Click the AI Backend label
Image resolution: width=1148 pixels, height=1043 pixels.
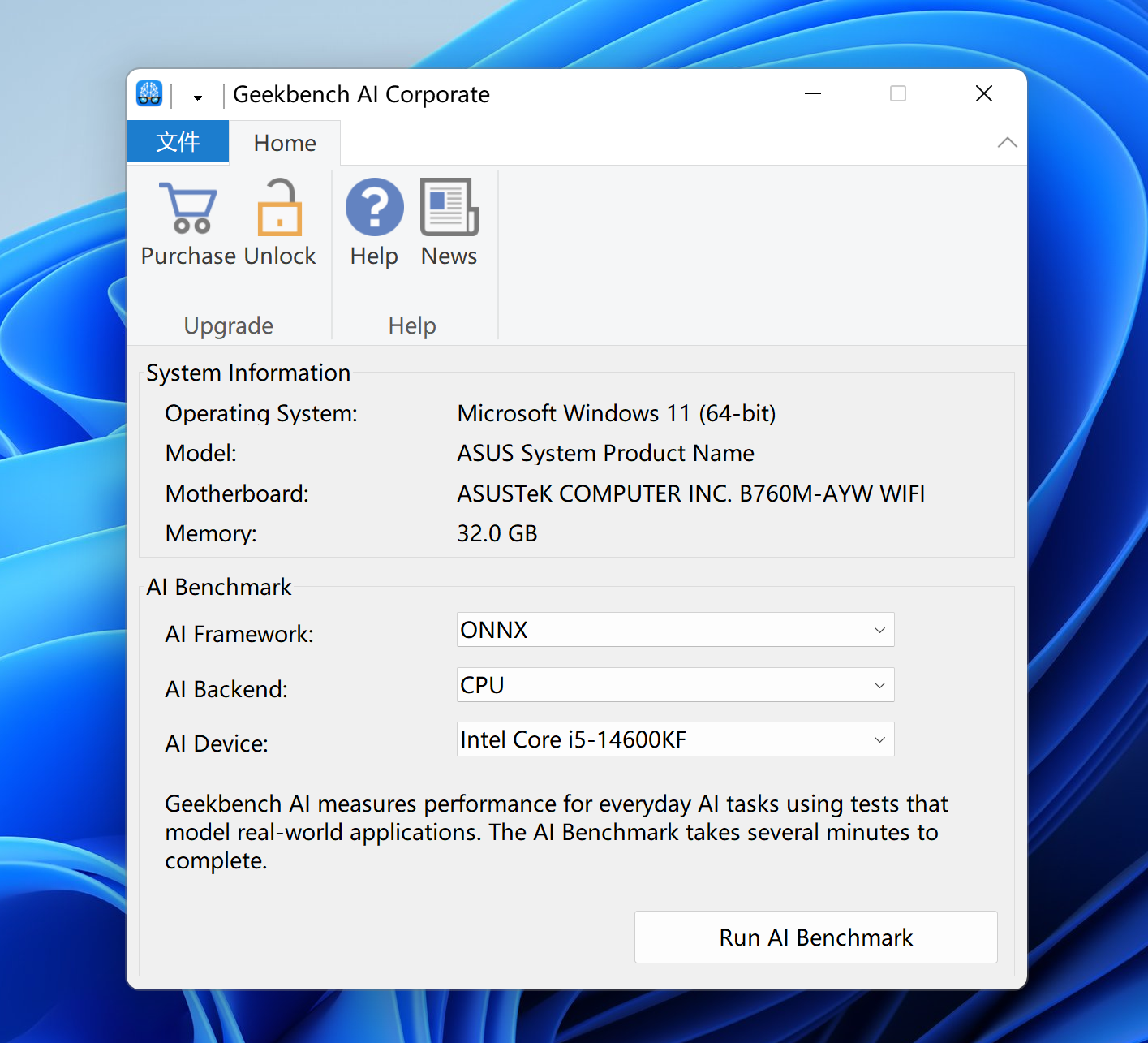click(x=226, y=689)
